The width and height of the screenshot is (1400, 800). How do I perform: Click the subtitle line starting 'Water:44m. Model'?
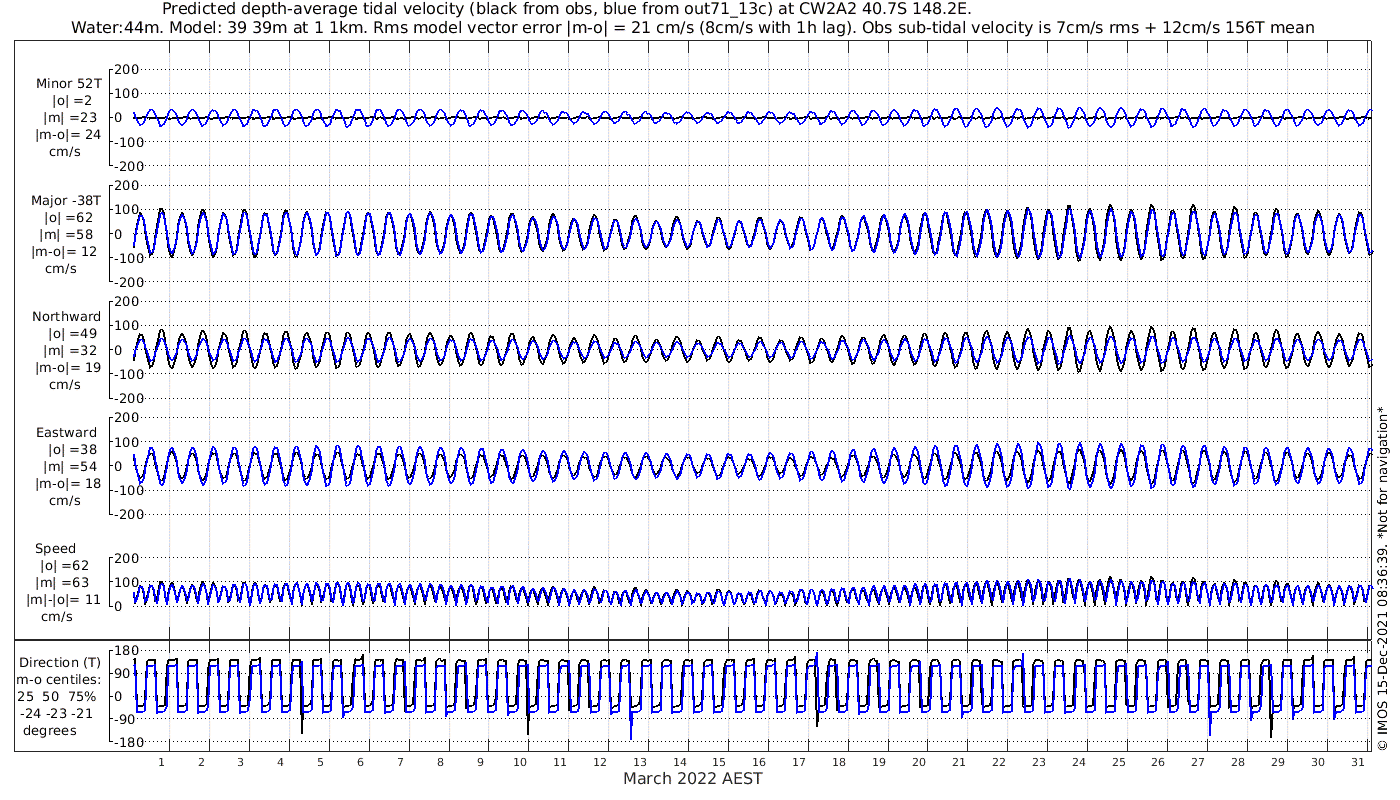[x=693, y=27]
